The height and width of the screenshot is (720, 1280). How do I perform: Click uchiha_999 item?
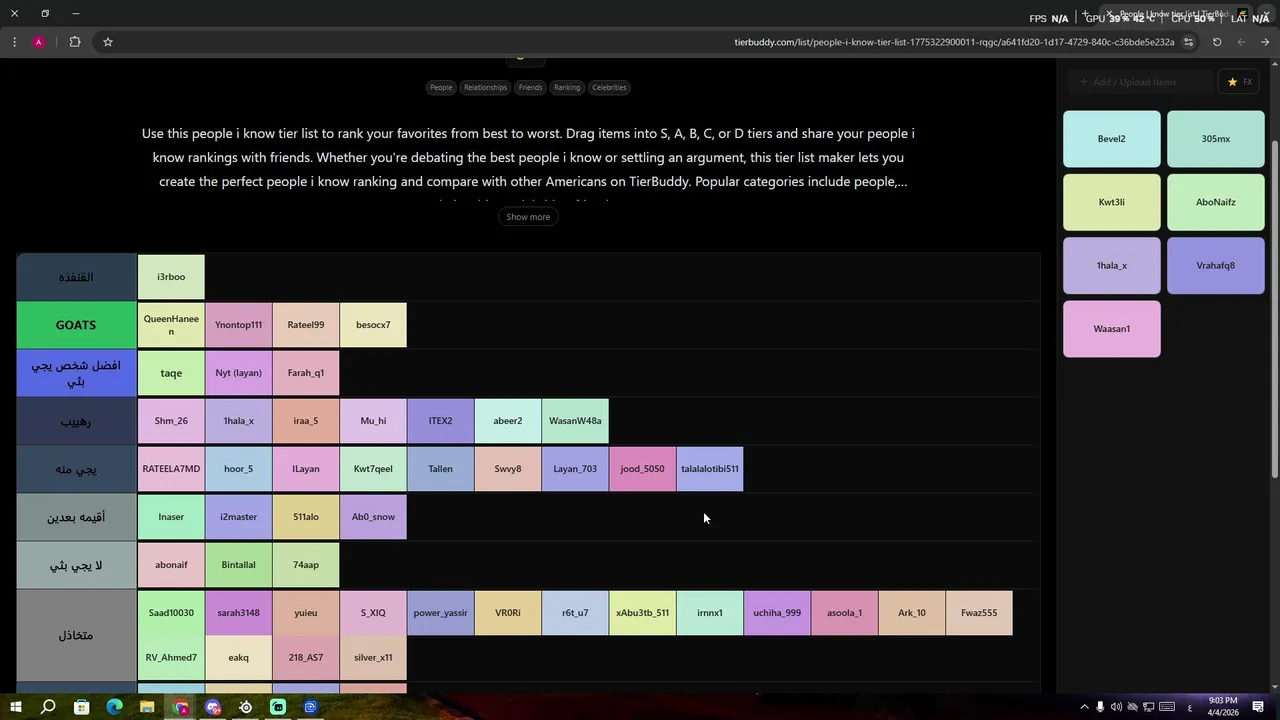pos(777,613)
